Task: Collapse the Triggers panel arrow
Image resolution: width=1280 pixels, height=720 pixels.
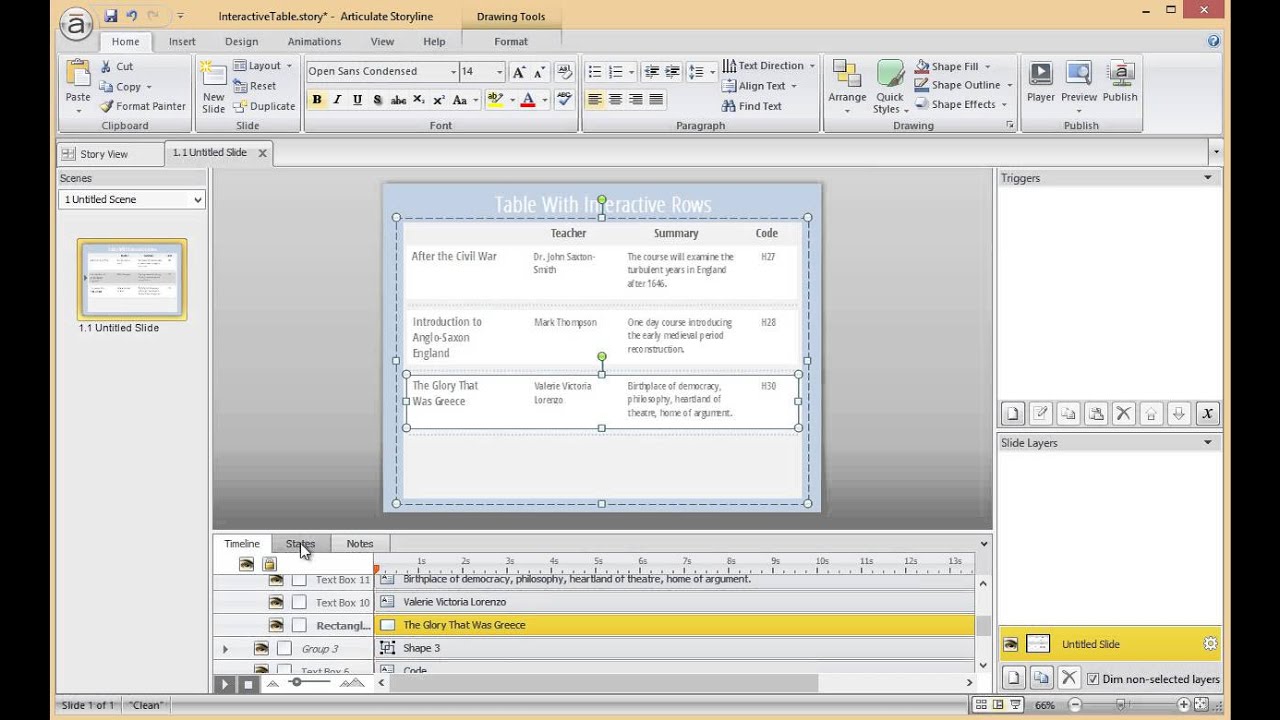Action: [x=1207, y=178]
